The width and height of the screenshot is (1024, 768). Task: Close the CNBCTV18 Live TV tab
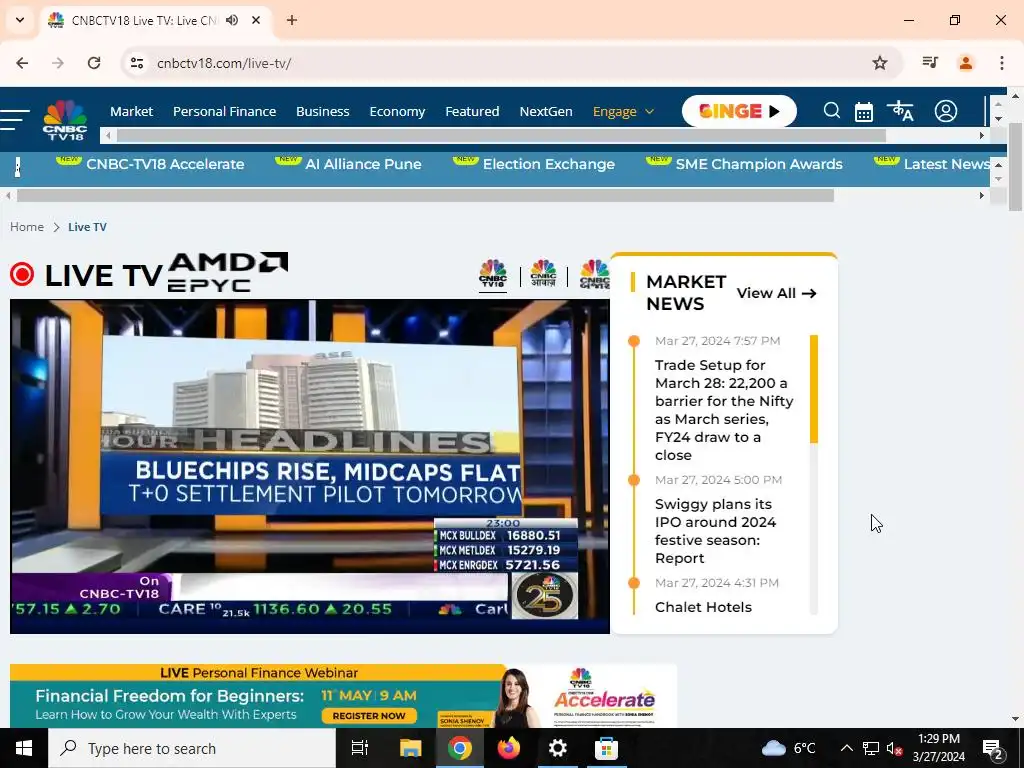coord(256,20)
